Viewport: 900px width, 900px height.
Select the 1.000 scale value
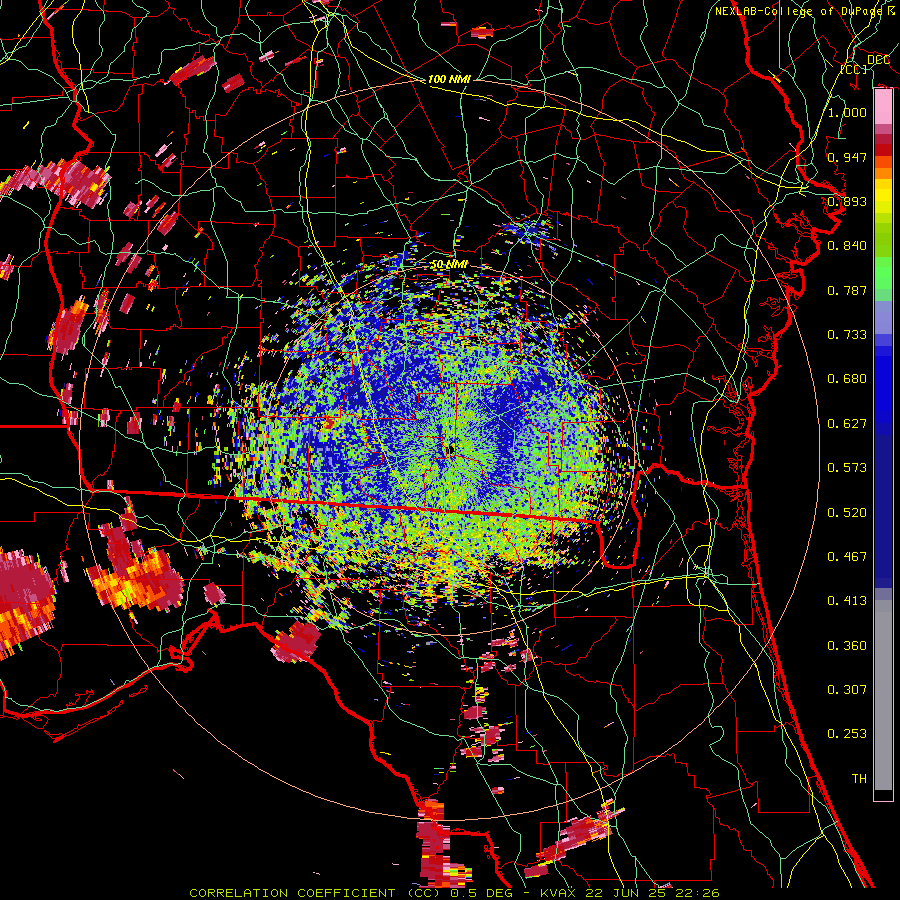click(847, 112)
